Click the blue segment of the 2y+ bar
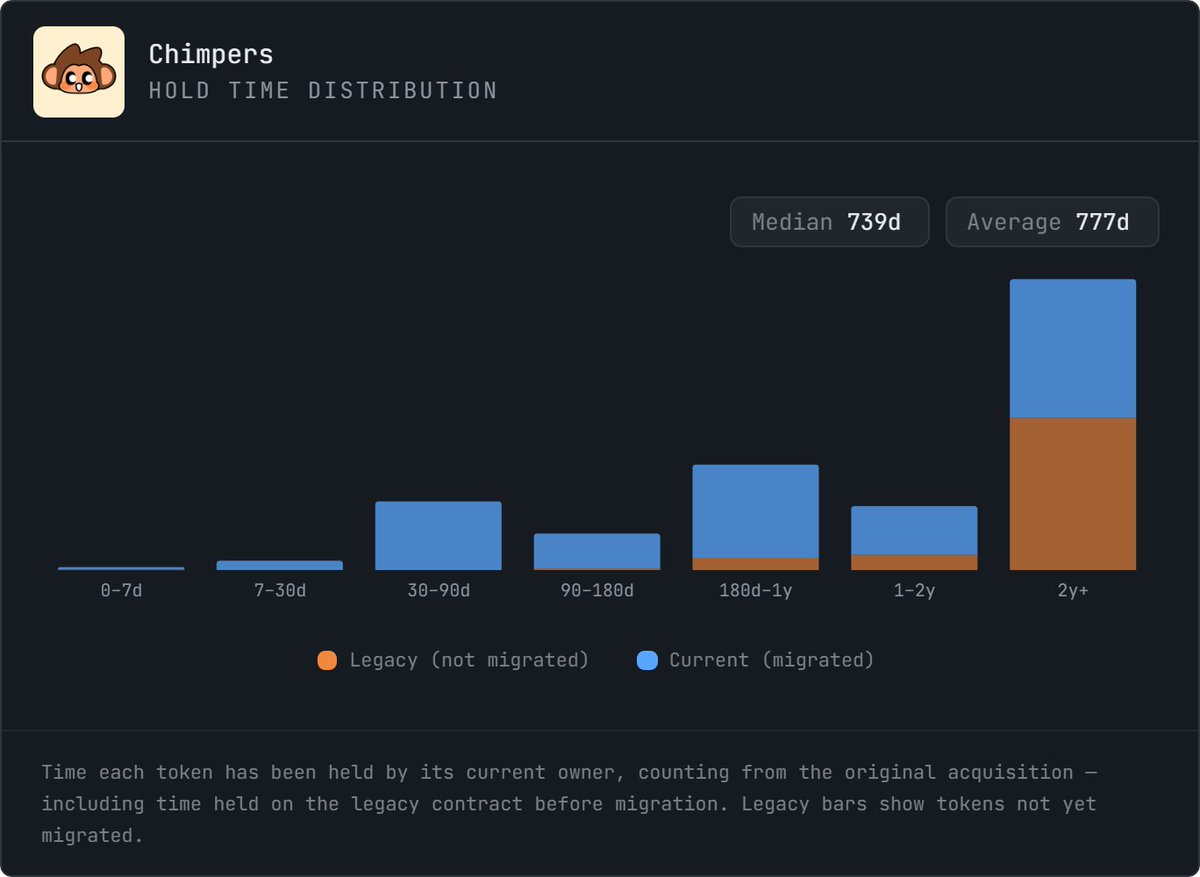Image resolution: width=1200 pixels, height=877 pixels. click(x=1073, y=348)
